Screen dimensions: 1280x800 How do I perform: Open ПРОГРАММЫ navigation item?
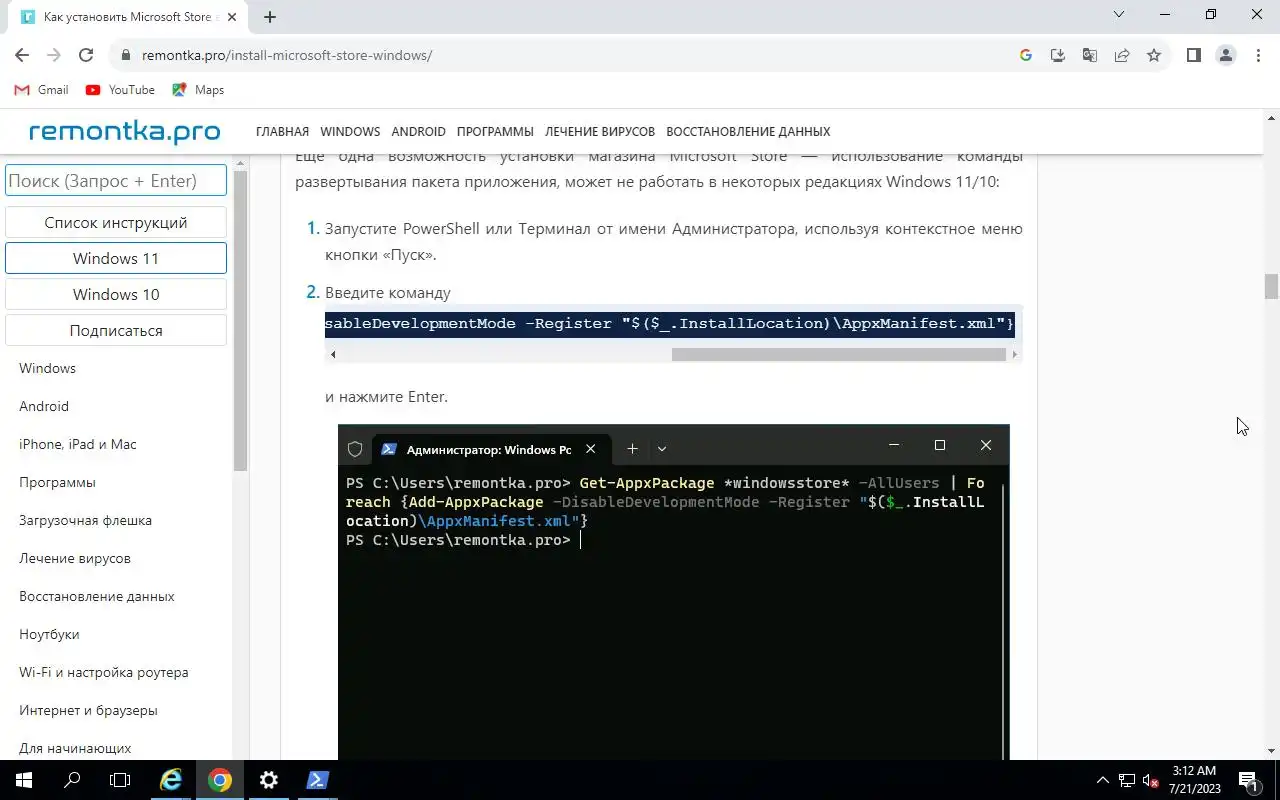pyautogui.click(x=495, y=132)
